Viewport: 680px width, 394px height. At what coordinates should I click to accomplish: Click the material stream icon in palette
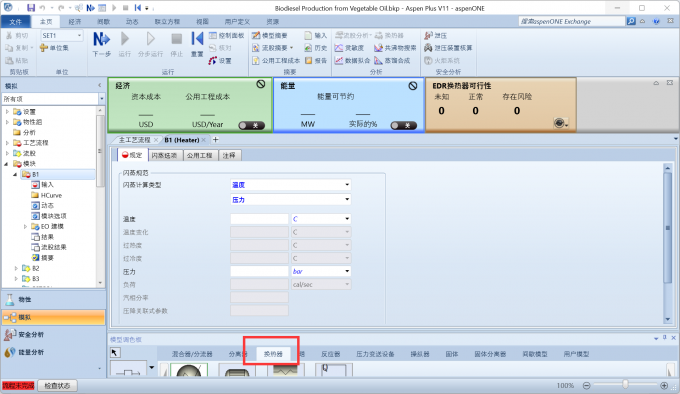pyautogui.click(x=128, y=369)
